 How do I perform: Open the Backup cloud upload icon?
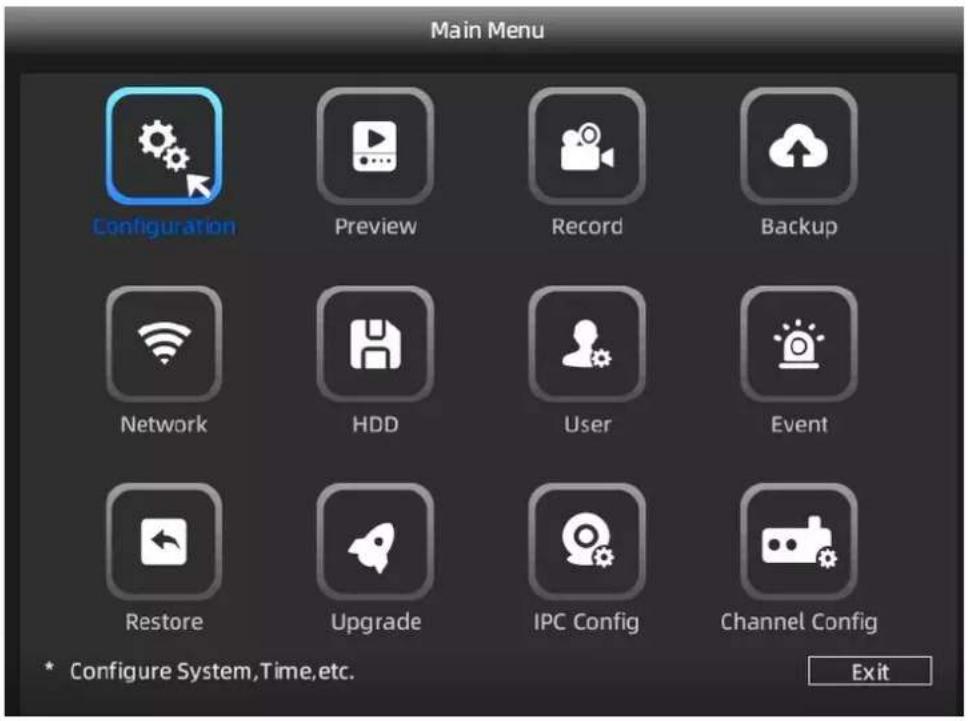(798, 146)
